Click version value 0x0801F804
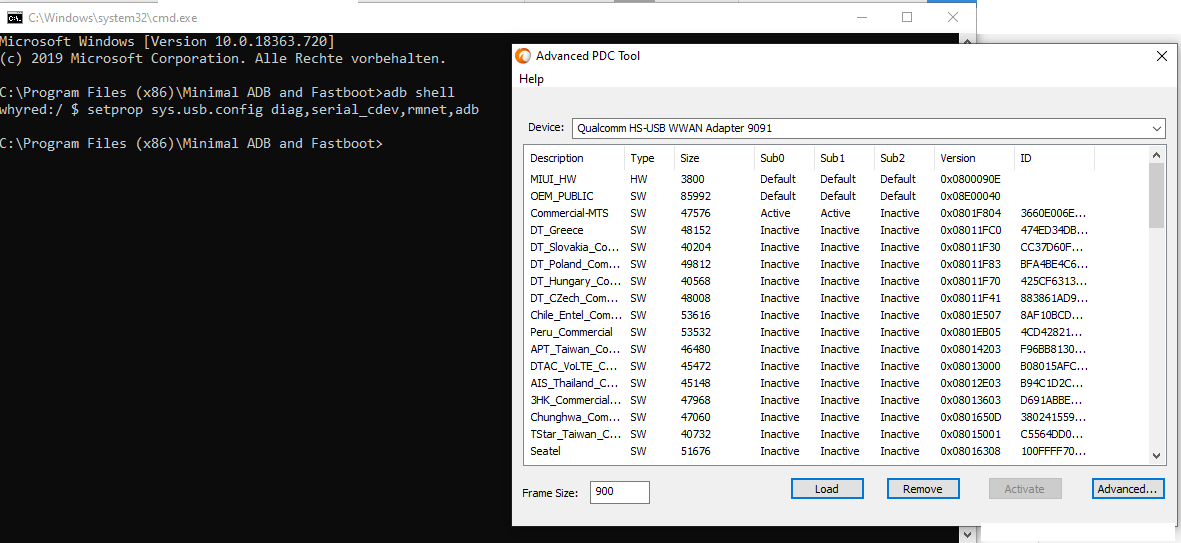Image resolution: width=1181 pixels, height=543 pixels. [971, 213]
